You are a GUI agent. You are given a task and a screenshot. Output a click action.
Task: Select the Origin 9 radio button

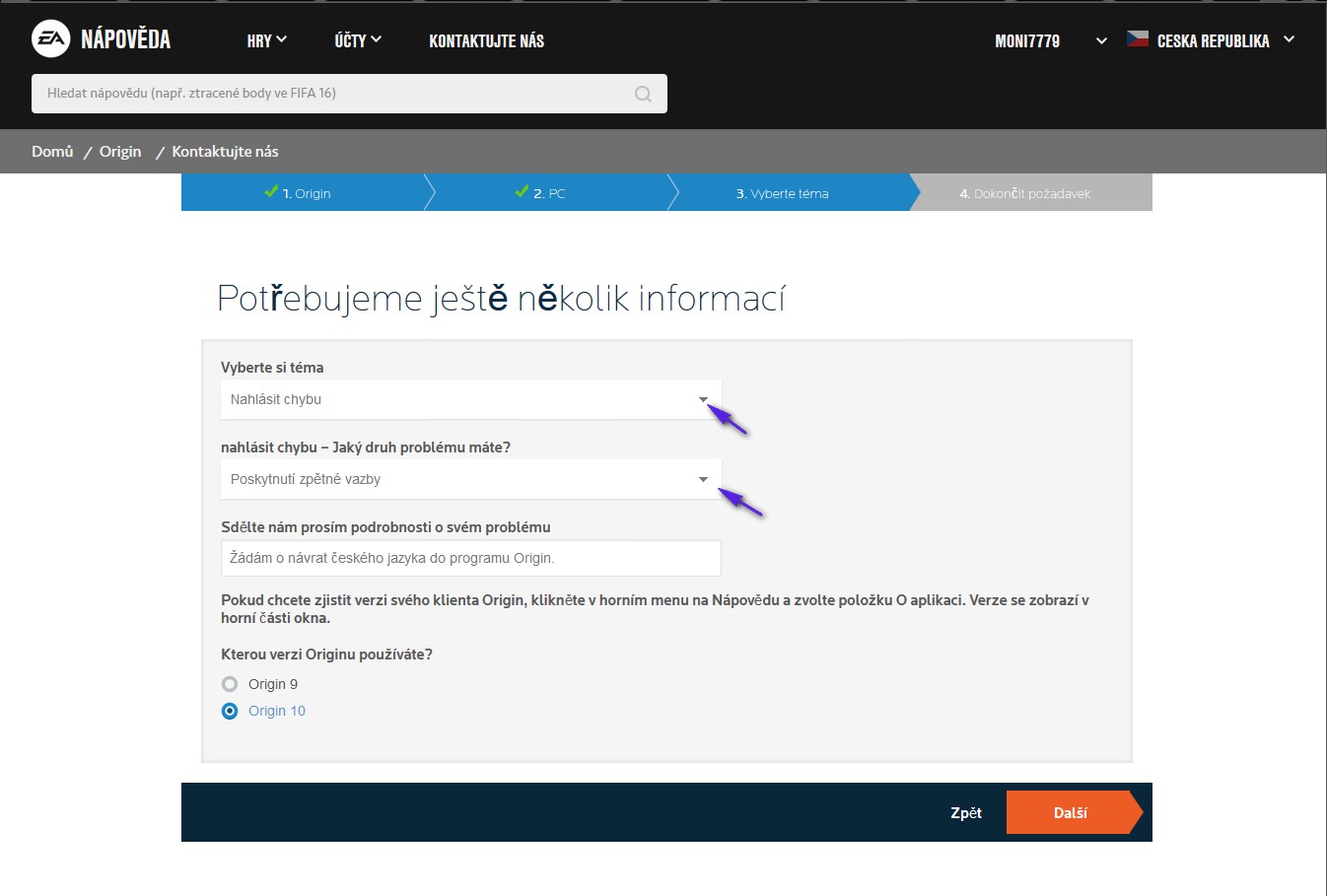(230, 684)
